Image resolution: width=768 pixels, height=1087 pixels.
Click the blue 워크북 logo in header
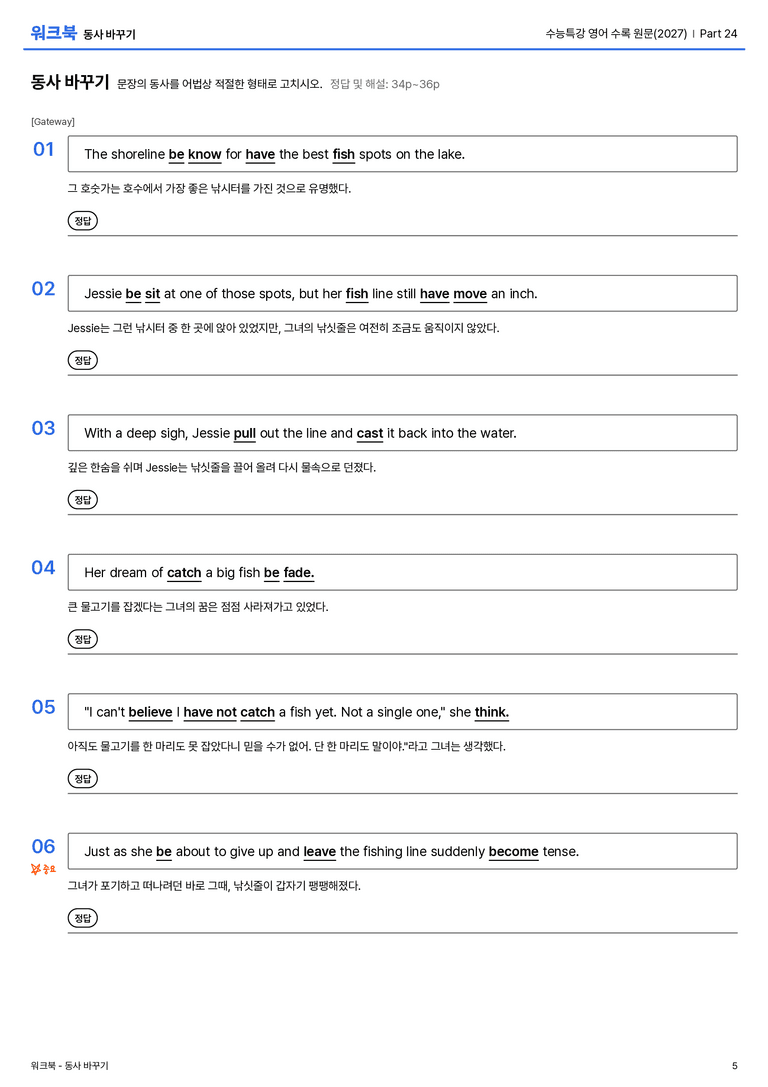click(x=53, y=33)
